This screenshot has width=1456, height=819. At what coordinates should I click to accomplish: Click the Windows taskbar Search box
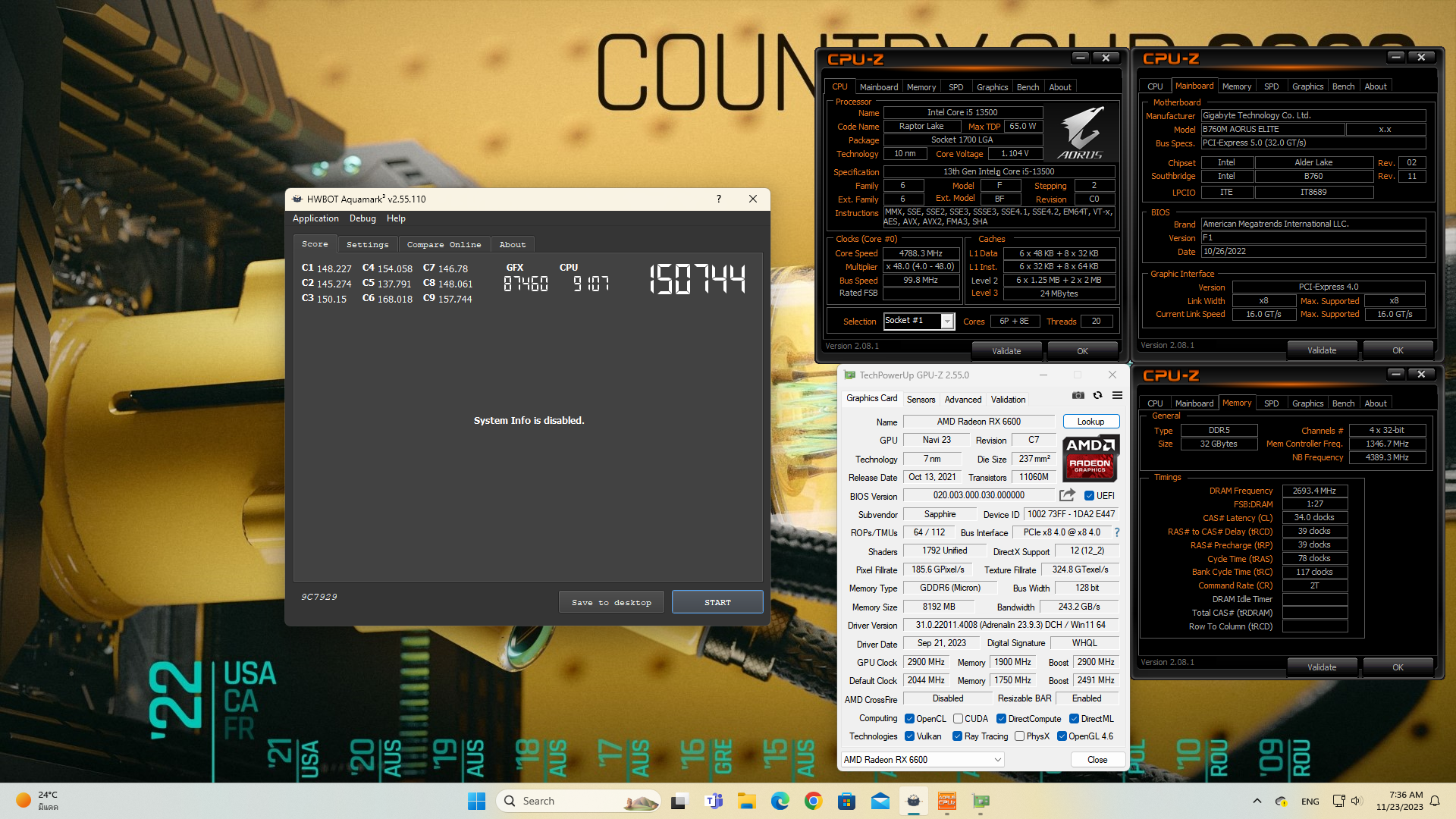click(x=578, y=801)
